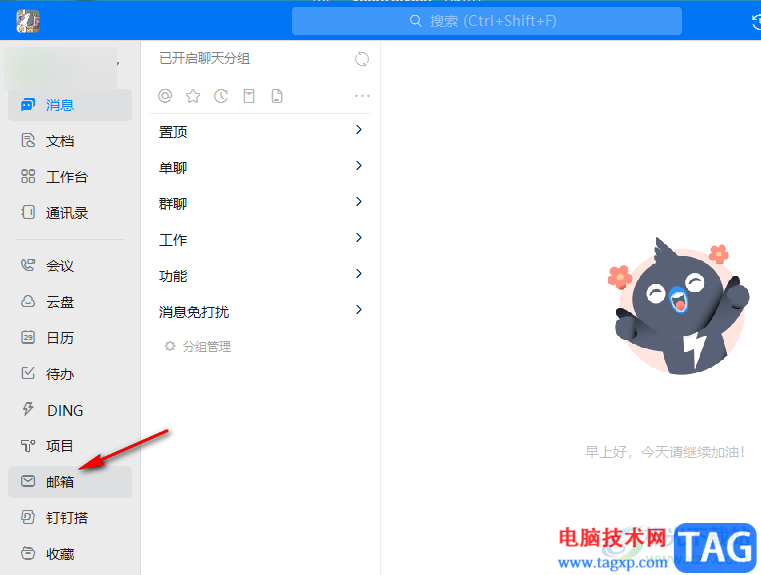The image size is (761, 575).
Task: Open 通讯录 contacts
Action: coord(70,213)
